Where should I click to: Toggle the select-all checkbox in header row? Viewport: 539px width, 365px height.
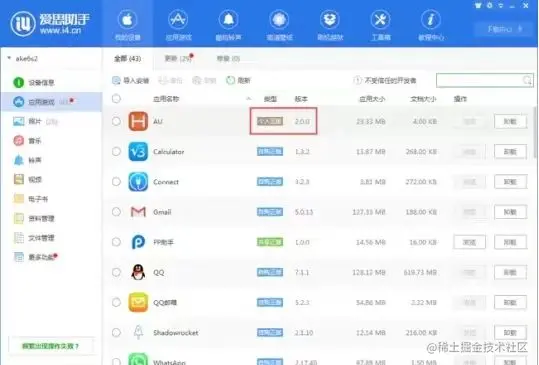(x=116, y=99)
